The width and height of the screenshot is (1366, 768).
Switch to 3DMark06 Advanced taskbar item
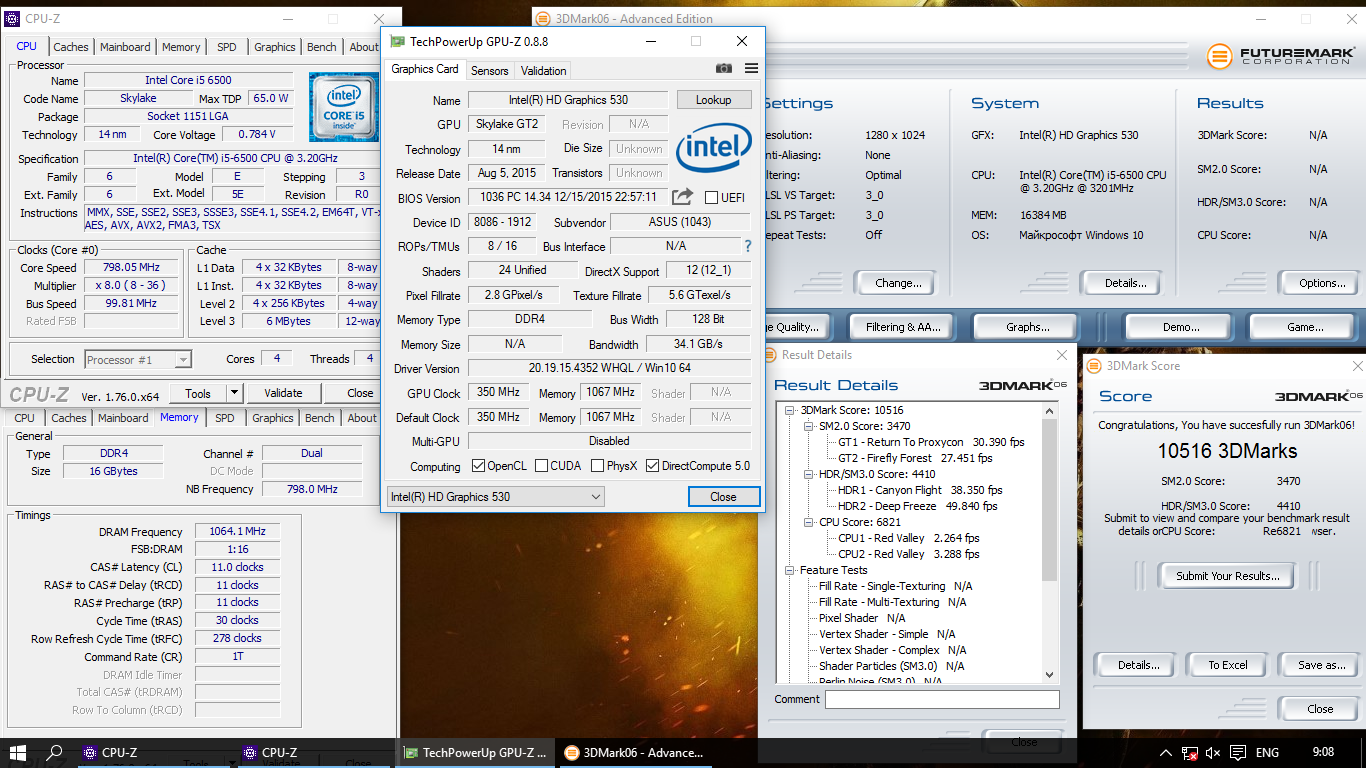(634, 752)
